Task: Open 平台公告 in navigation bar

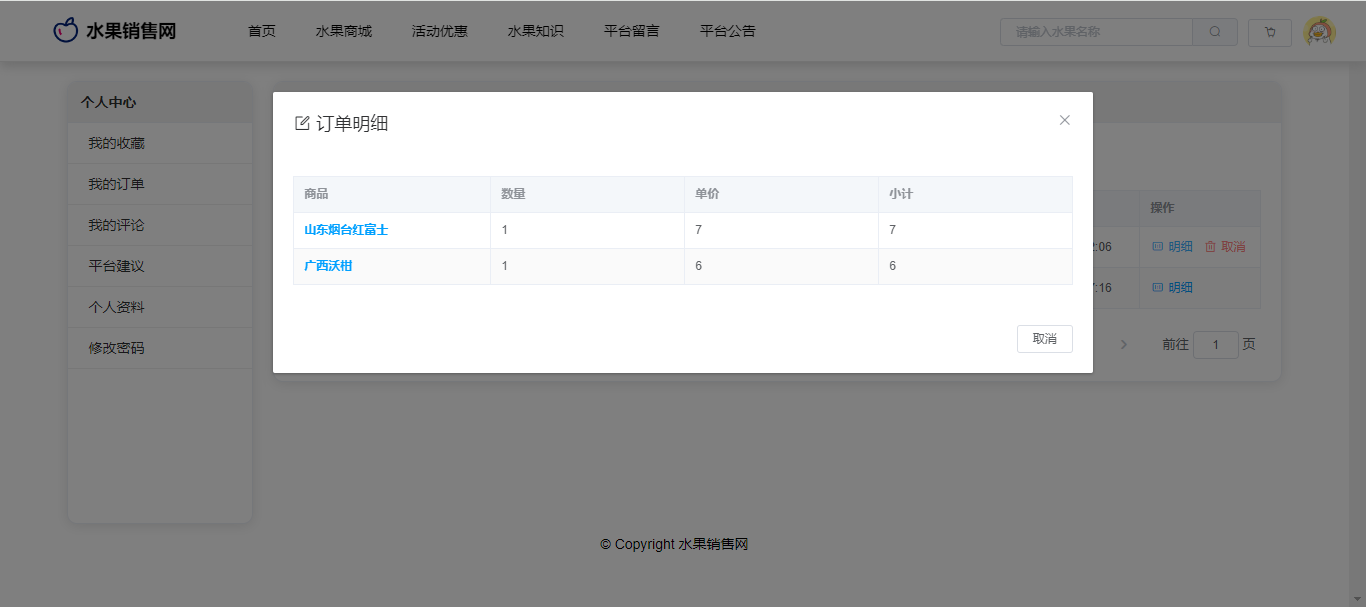Action: click(728, 31)
